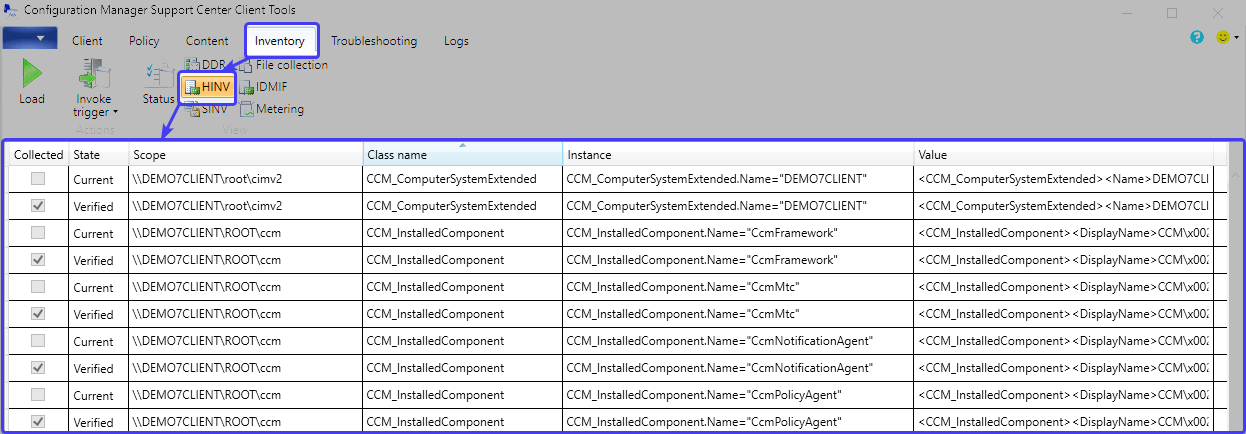Screen dimensions: 1246x434
Task: Select \\DEMO7CLIENT\root\cimv2 scope in Current row
Action: (246, 179)
